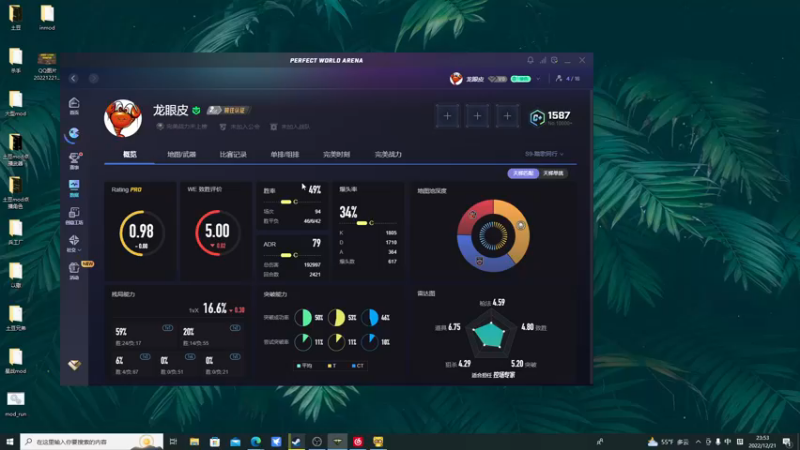Click the T legend entry below pie charts
This screenshot has height=450, width=800.
click(332, 366)
